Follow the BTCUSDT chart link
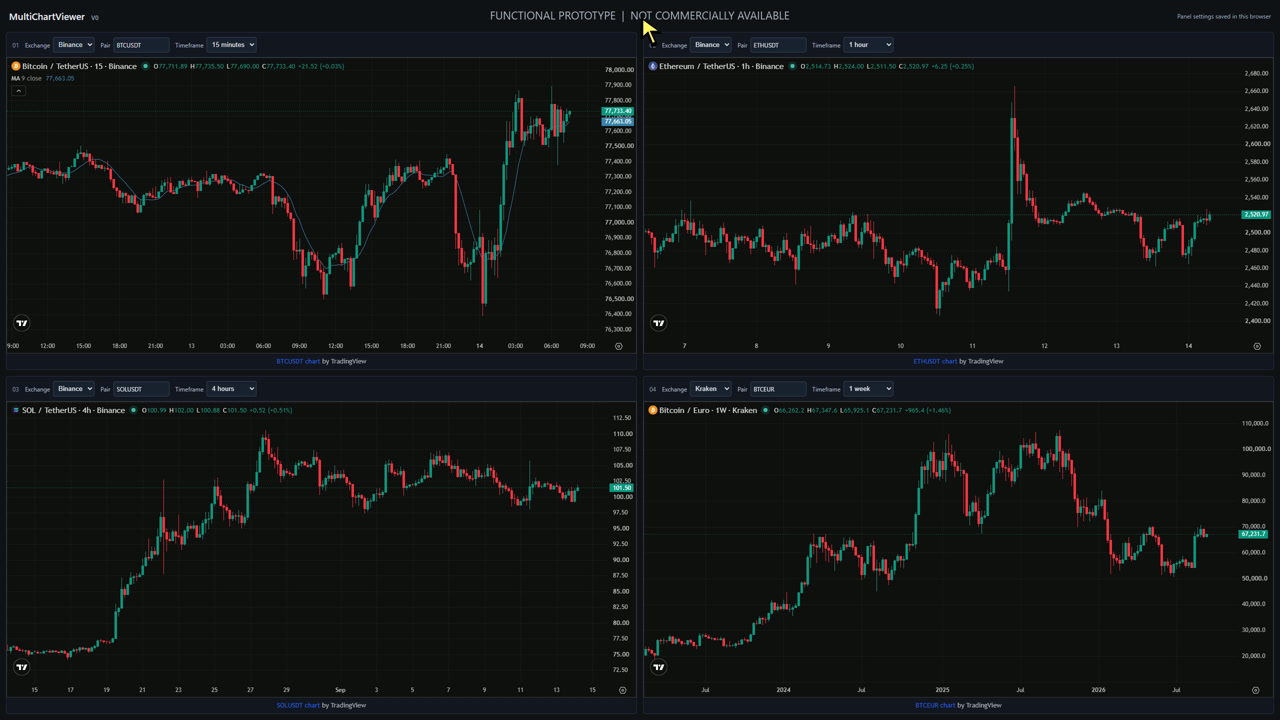 tap(298, 361)
